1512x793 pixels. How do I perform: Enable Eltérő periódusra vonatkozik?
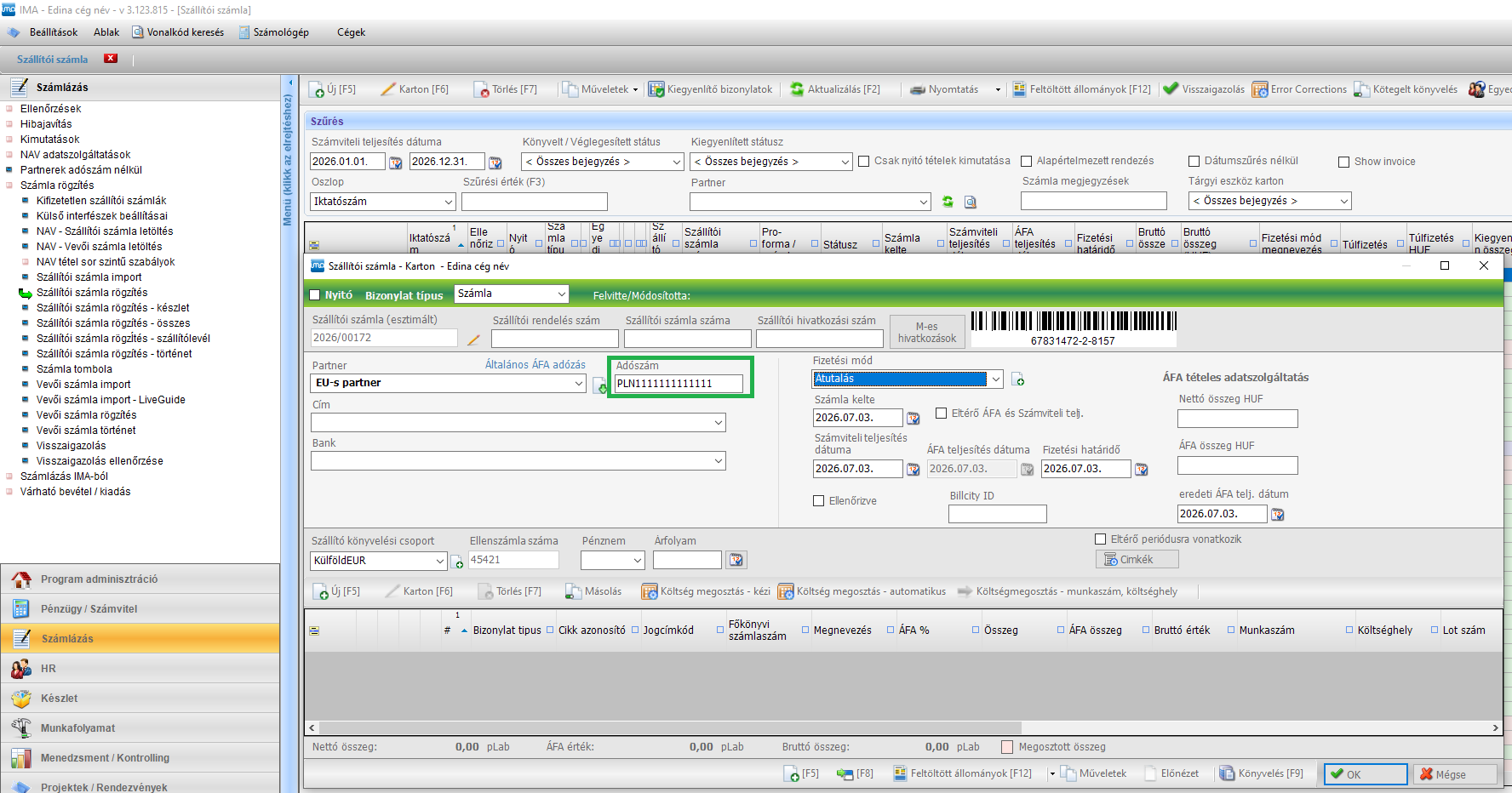pyautogui.click(x=1100, y=539)
